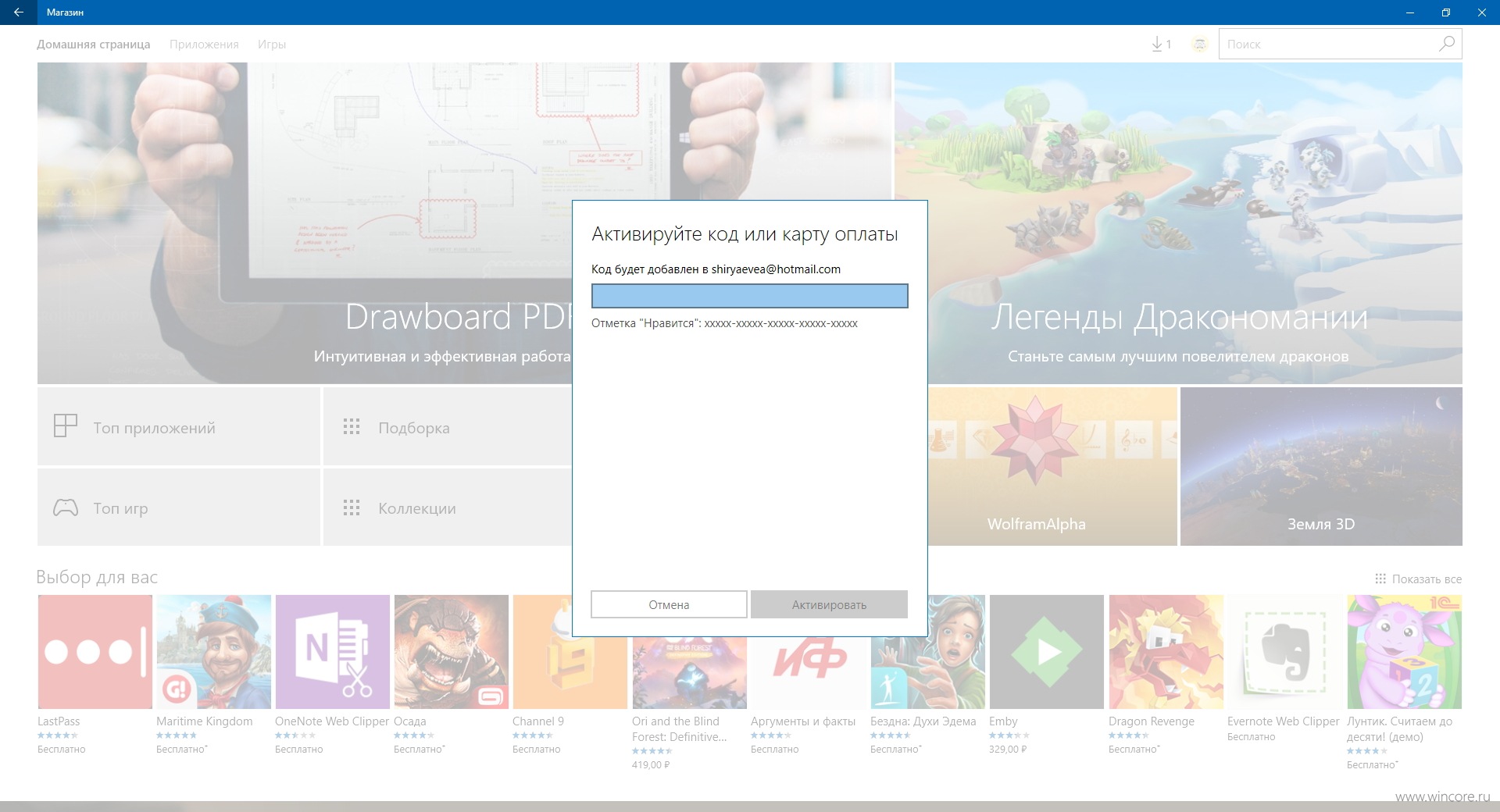The width and height of the screenshot is (1500, 812).
Task: Open Evernote Web Clipper app icon
Action: (x=1284, y=652)
